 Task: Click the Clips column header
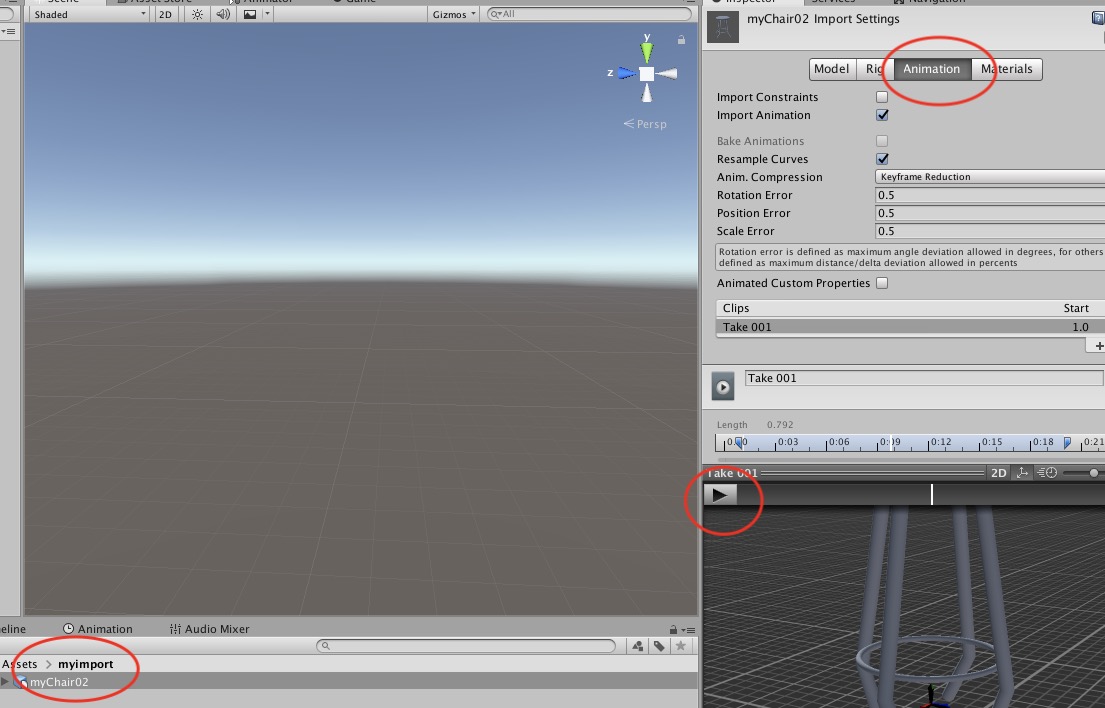point(736,309)
